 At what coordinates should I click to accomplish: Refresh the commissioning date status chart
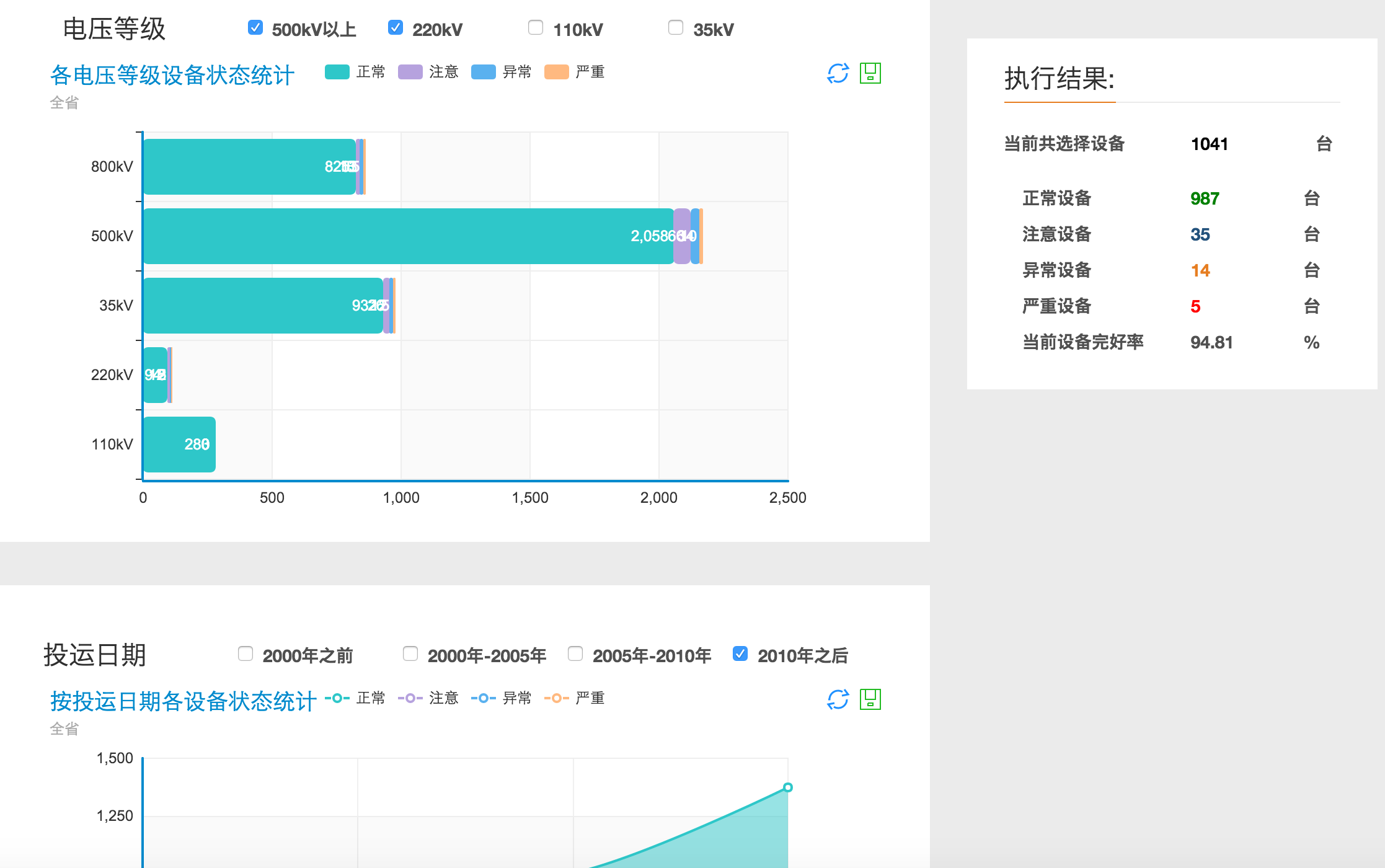[838, 699]
